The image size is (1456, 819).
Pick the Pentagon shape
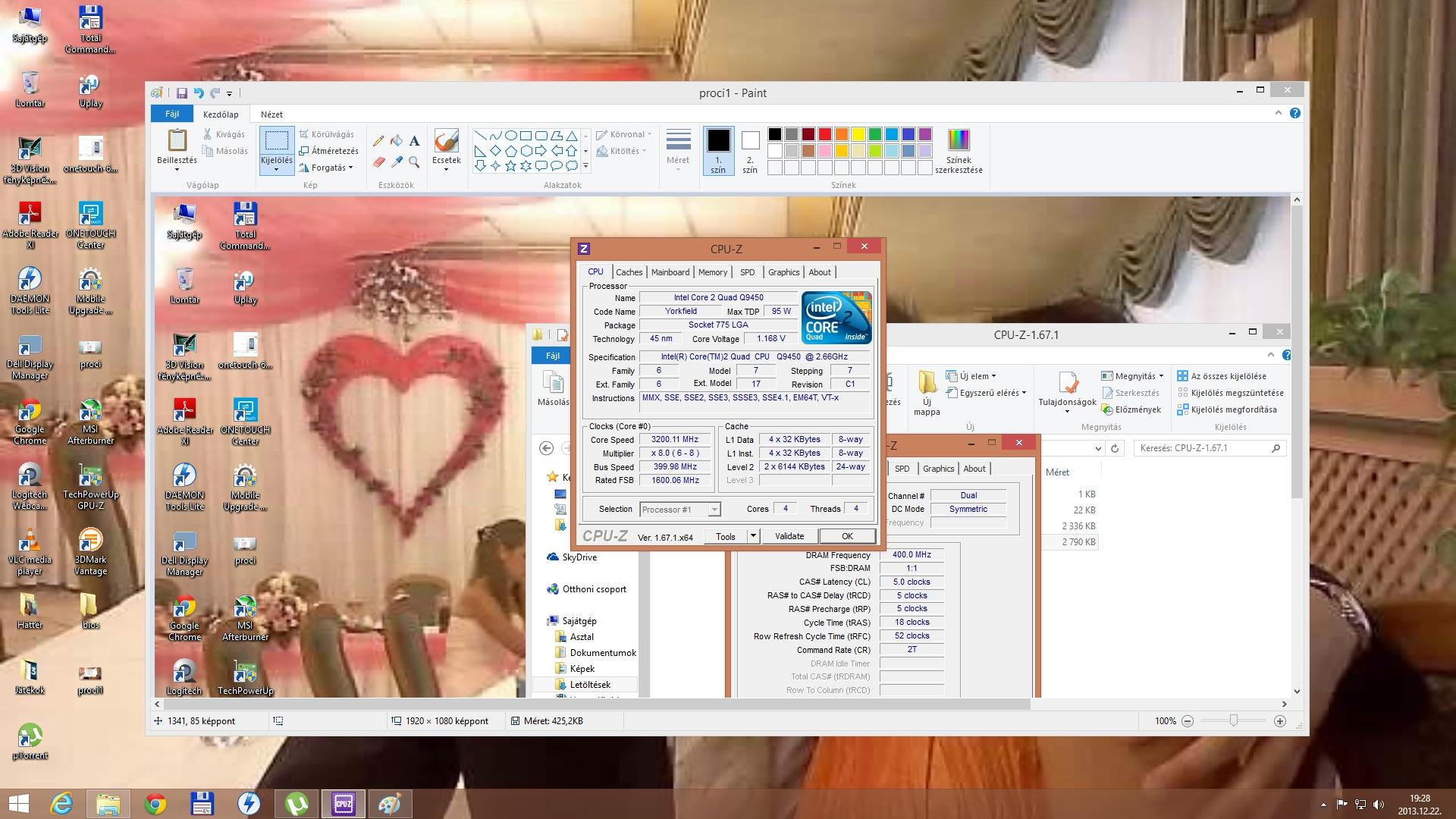coord(510,151)
